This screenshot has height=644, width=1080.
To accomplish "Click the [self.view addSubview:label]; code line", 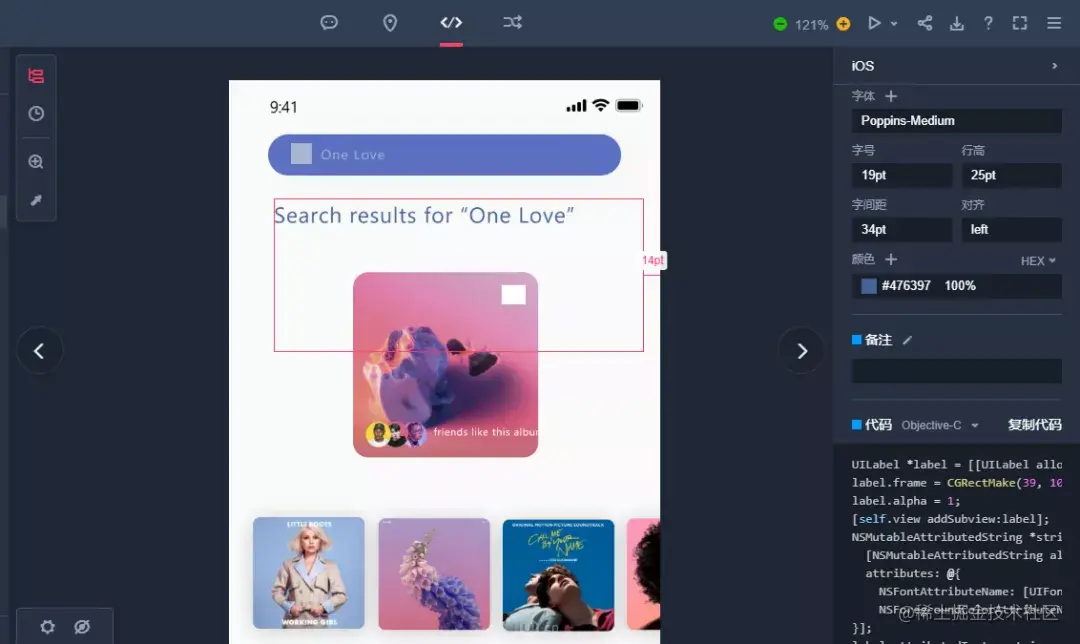I will [951, 519].
